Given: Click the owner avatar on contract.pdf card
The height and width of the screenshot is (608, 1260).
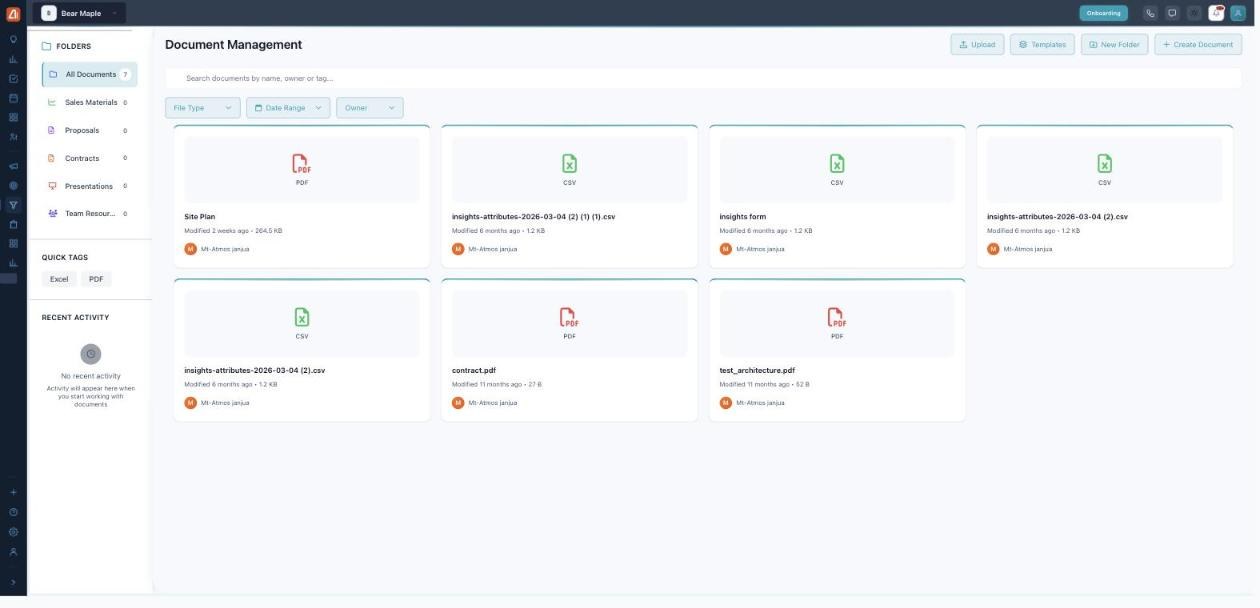Looking at the screenshot, I should tap(458, 403).
